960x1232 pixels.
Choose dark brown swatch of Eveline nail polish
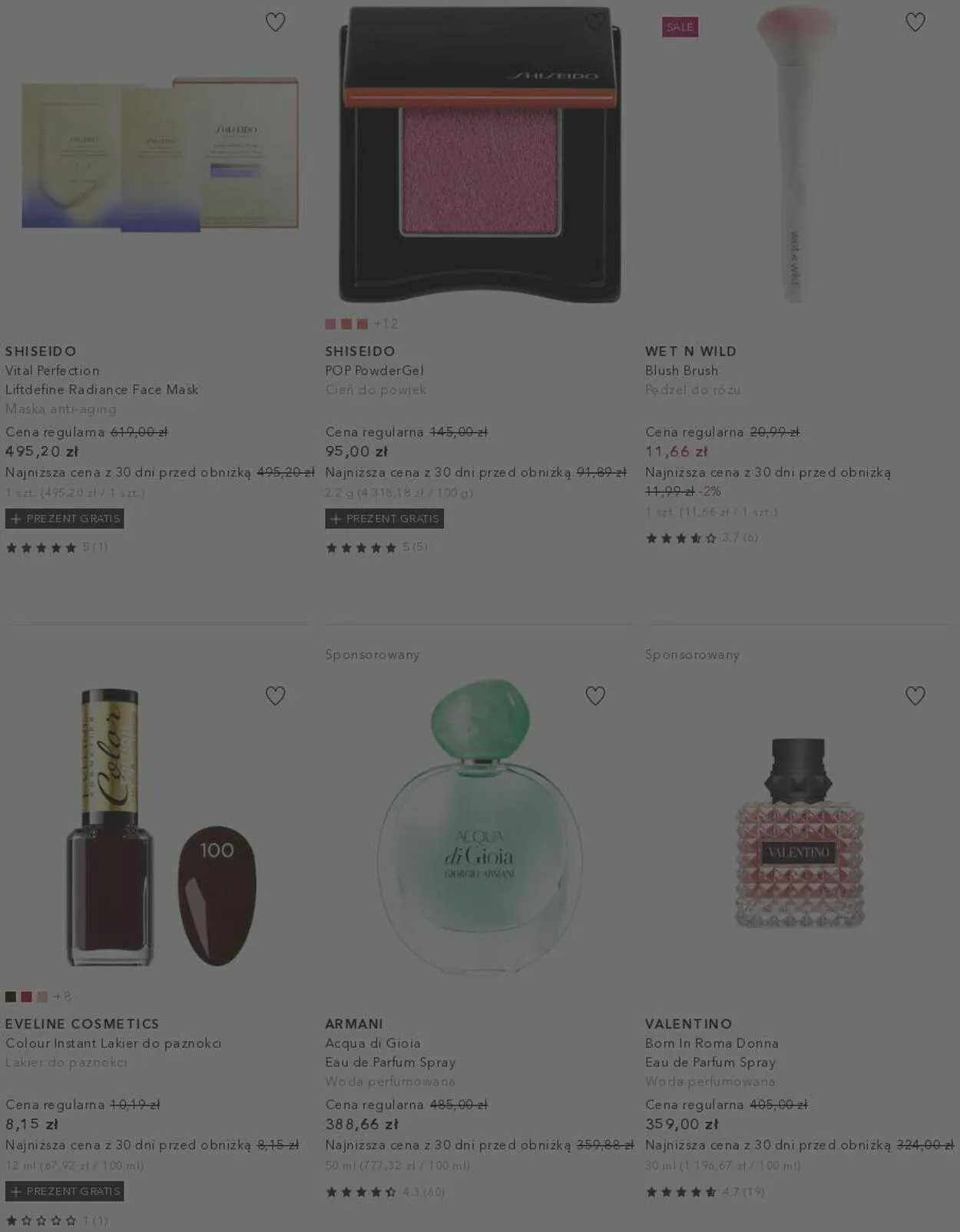pyautogui.click(x=11, y=996)
